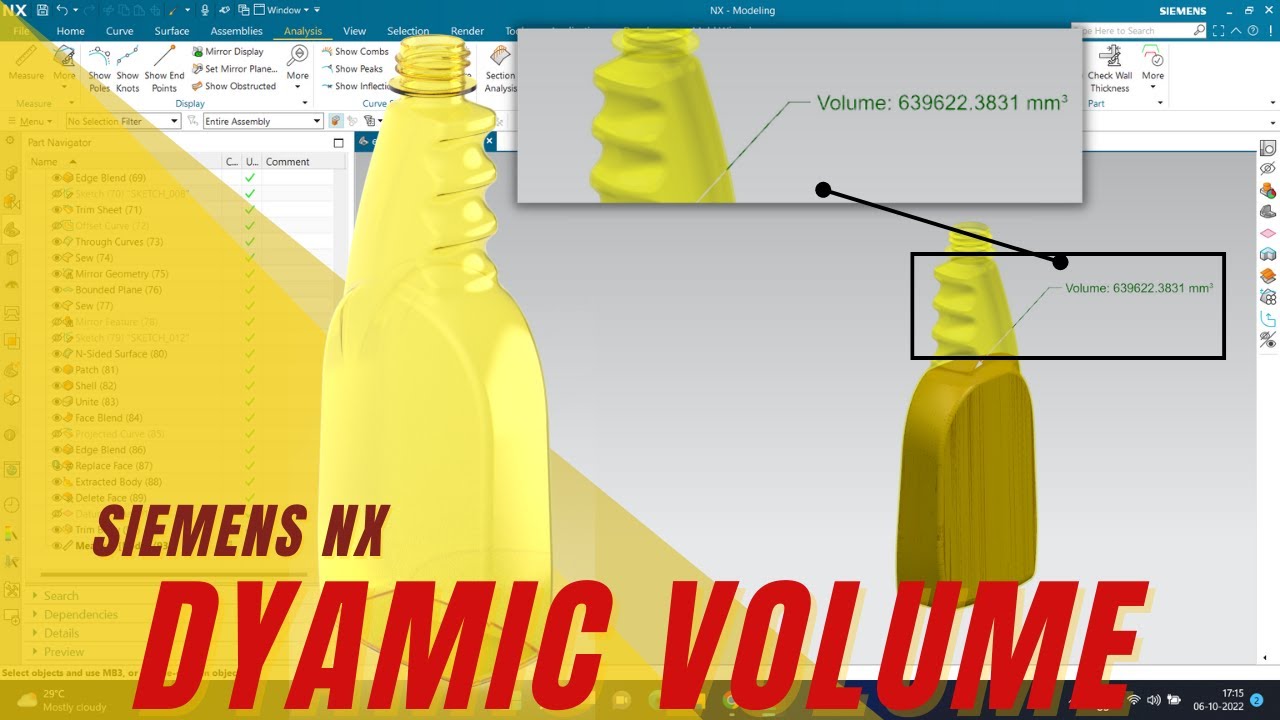The height and width of the screenshot is (720, 1280).
Task: Toggle visibility eye of Shell (82)
Action: point(57,386)
